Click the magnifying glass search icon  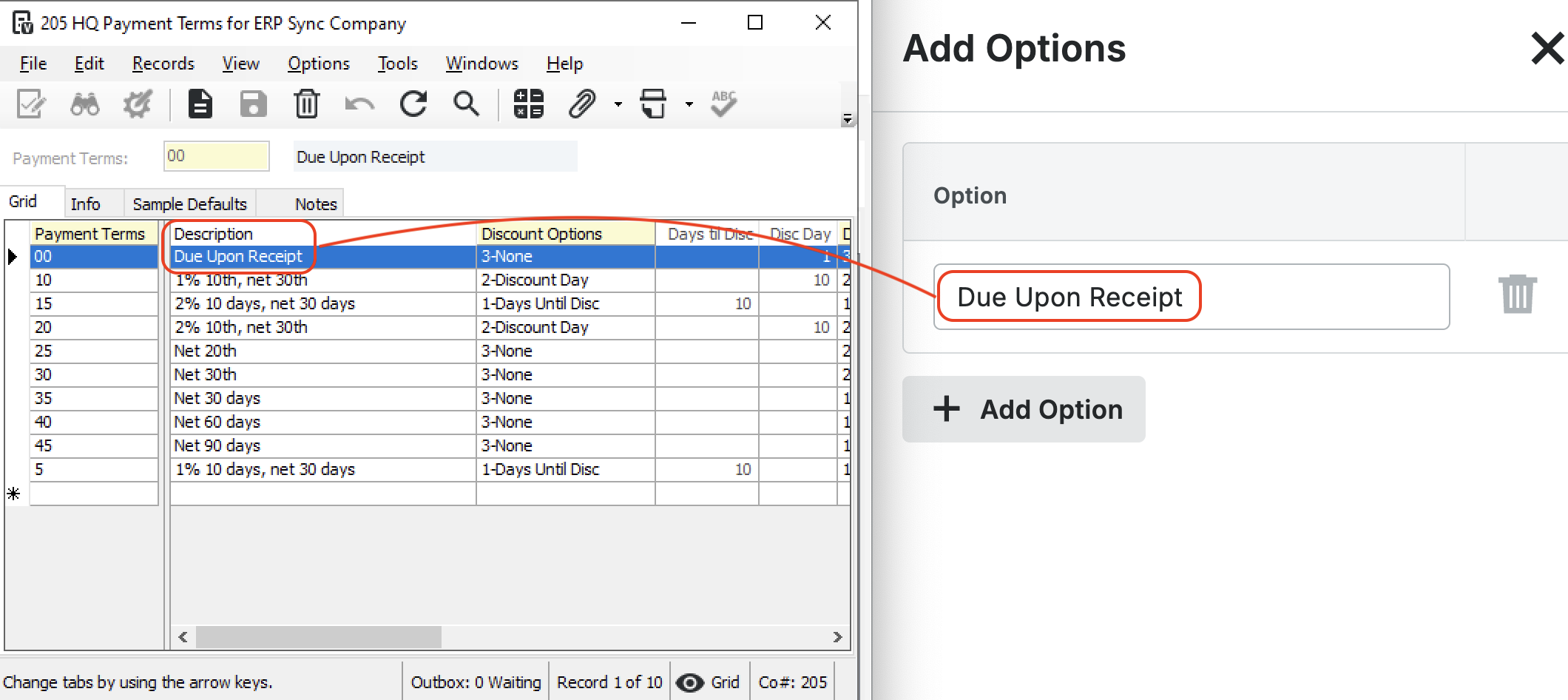pos(466,104)
